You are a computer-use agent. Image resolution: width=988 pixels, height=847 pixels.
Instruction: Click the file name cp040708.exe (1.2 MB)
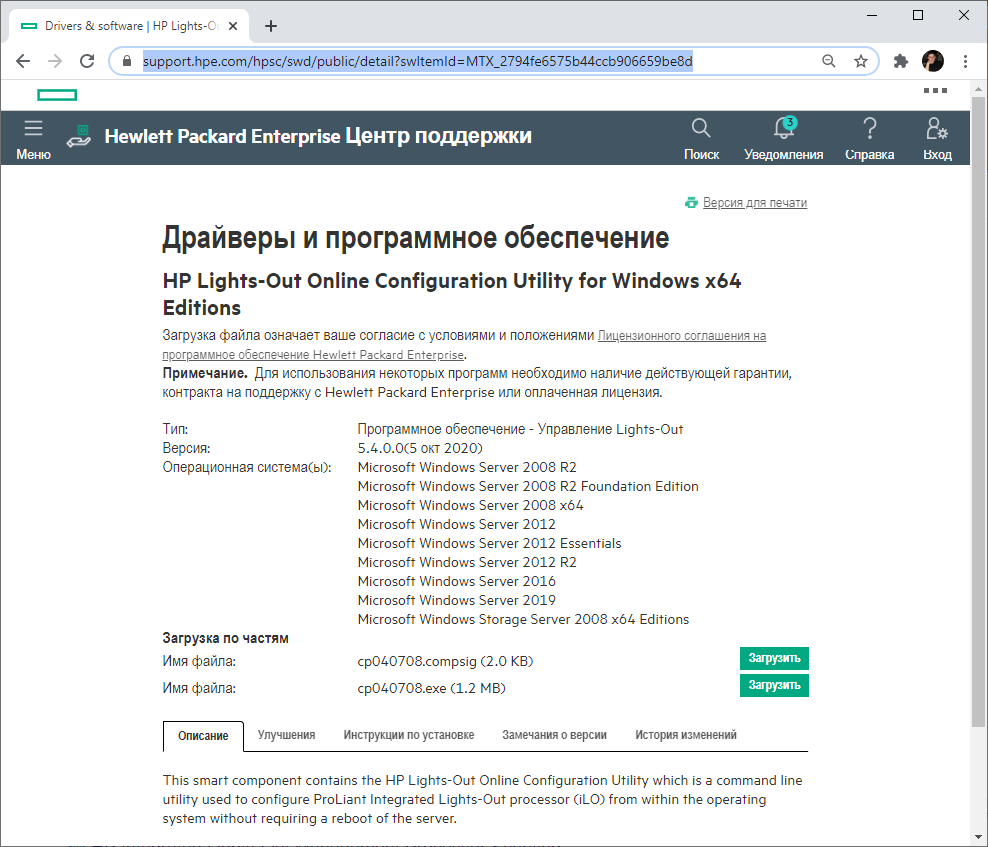click(x=431, y=688)
